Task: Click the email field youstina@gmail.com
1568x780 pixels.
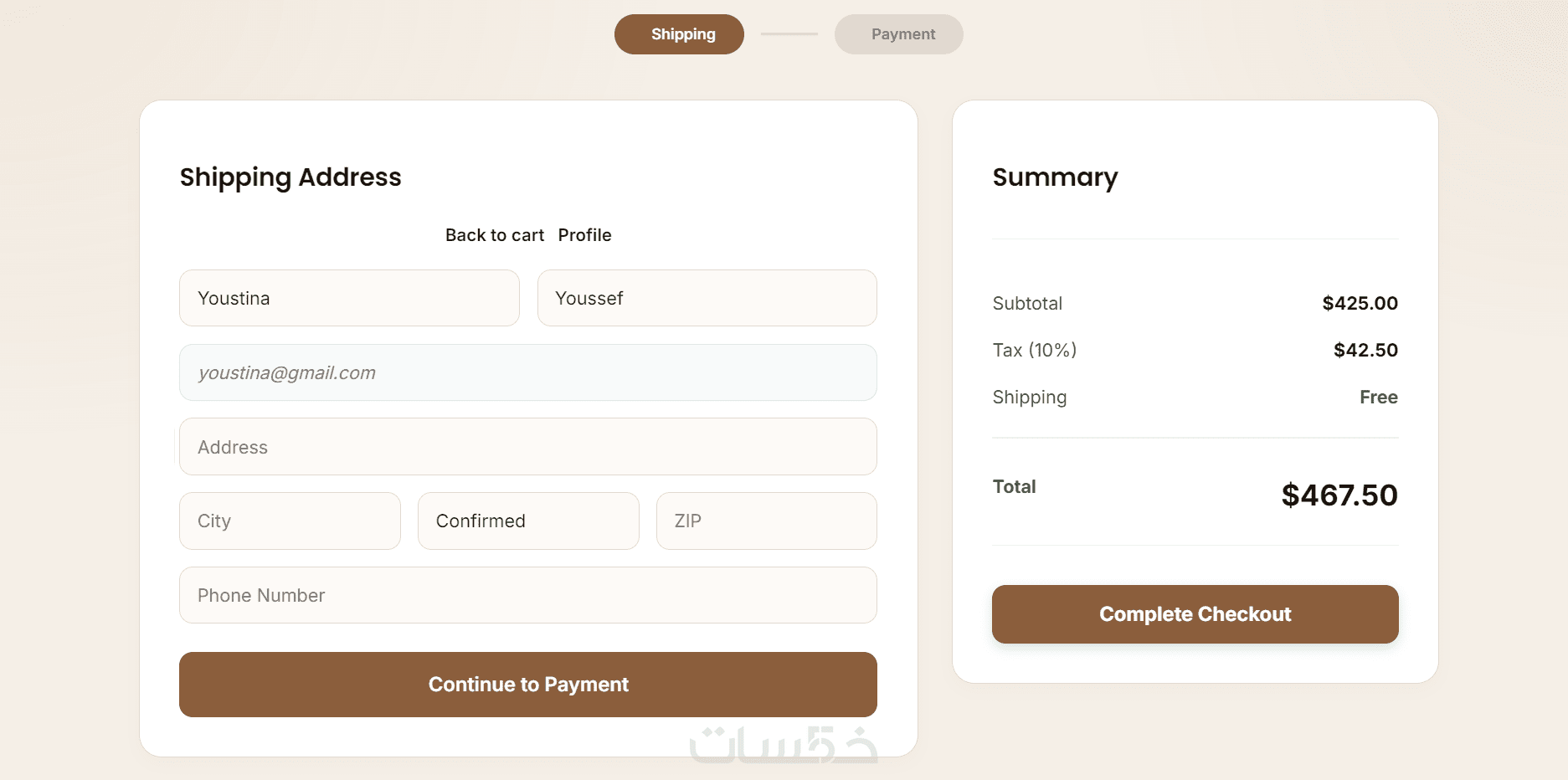Action: [528, 372]
